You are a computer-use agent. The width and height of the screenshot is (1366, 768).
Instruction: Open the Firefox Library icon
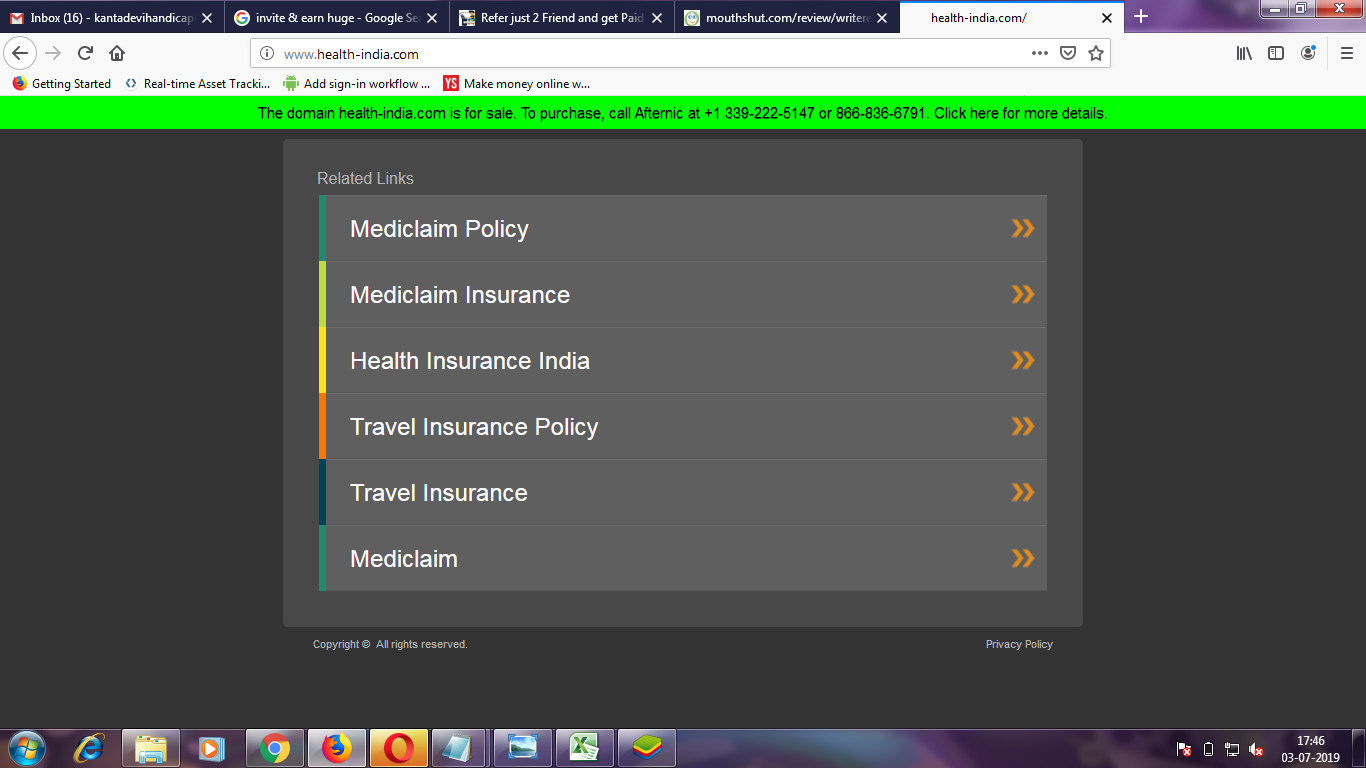click(x=1244, y=54)
